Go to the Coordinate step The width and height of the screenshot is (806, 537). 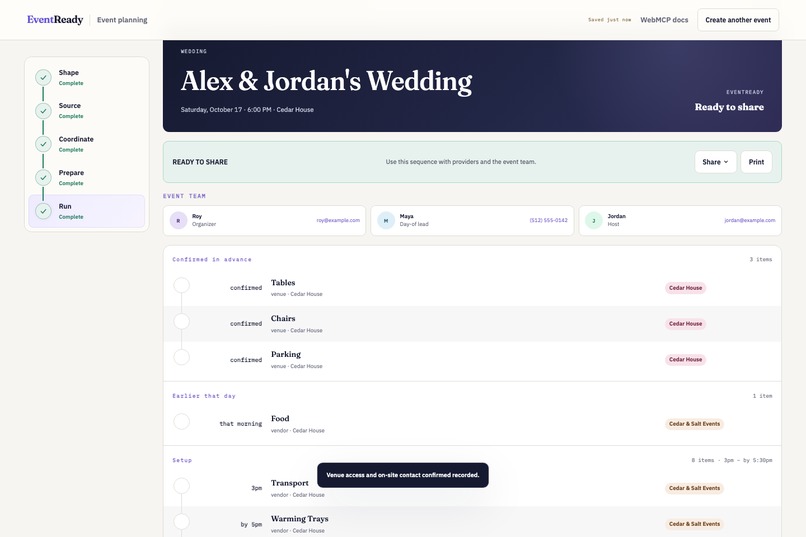[86, 144]
